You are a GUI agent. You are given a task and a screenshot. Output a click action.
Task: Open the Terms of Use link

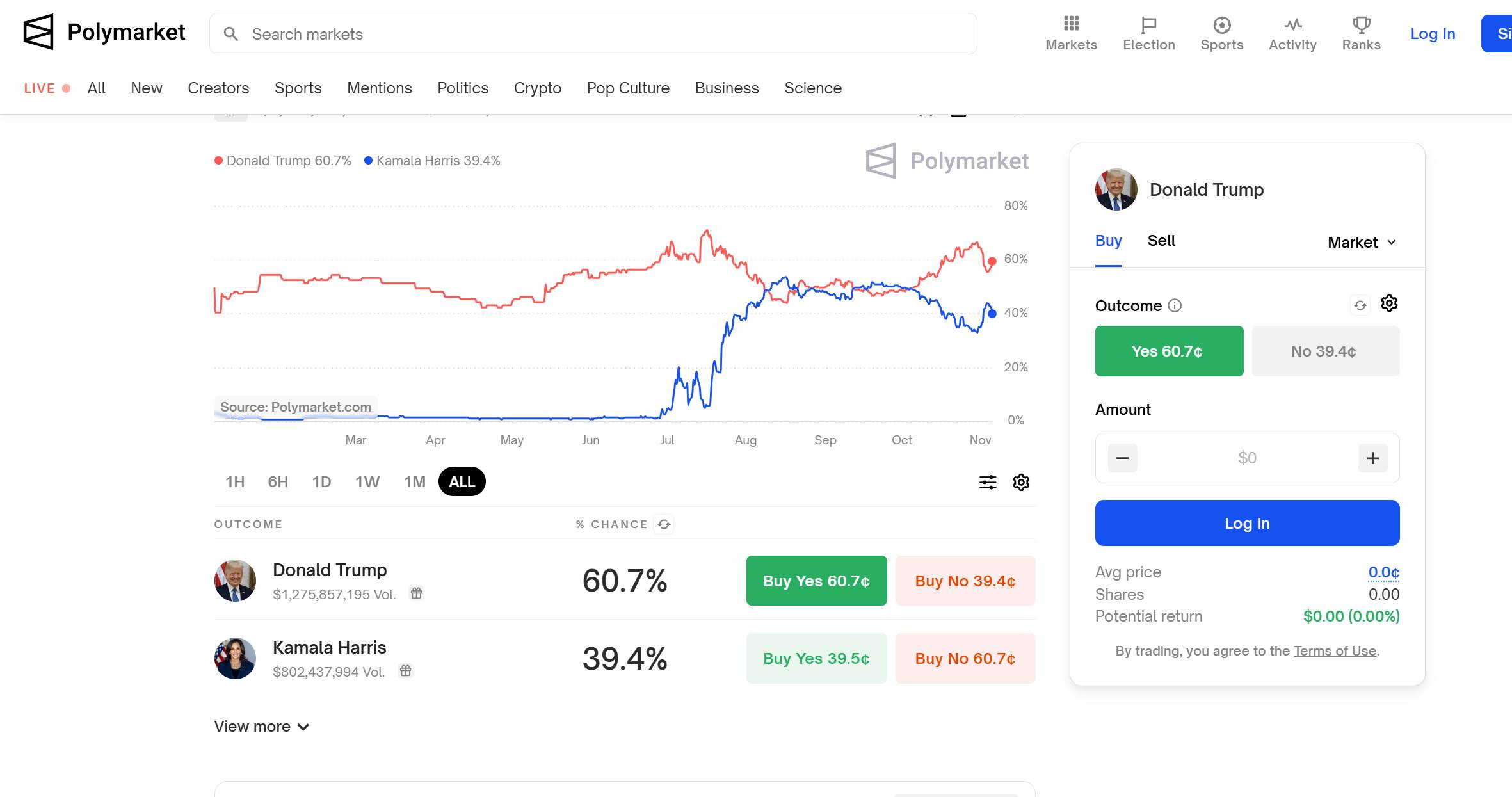coord(1335,651)
